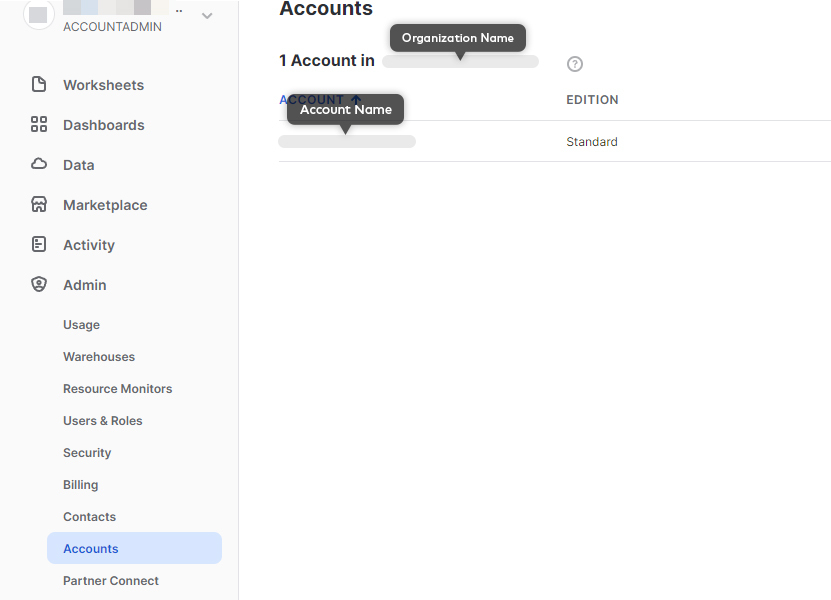
Task: Click the Dashboards grid icon
Action: (x=39, y=125)
